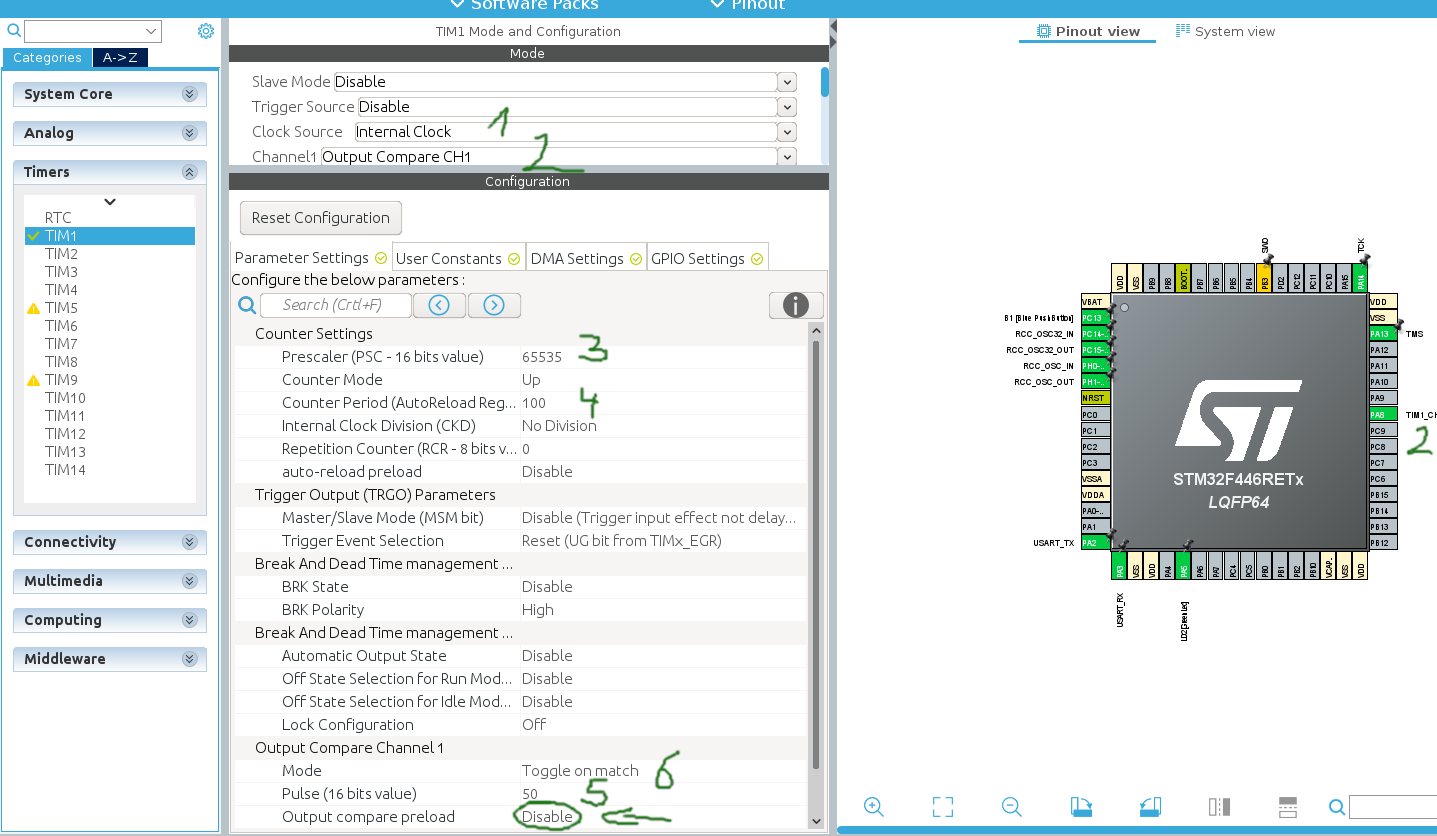The height and width of the screenshot is (836, 1437).
Task: Select TIM5 in the timers list
Action: pyautogui.click(x=61, y=308)
